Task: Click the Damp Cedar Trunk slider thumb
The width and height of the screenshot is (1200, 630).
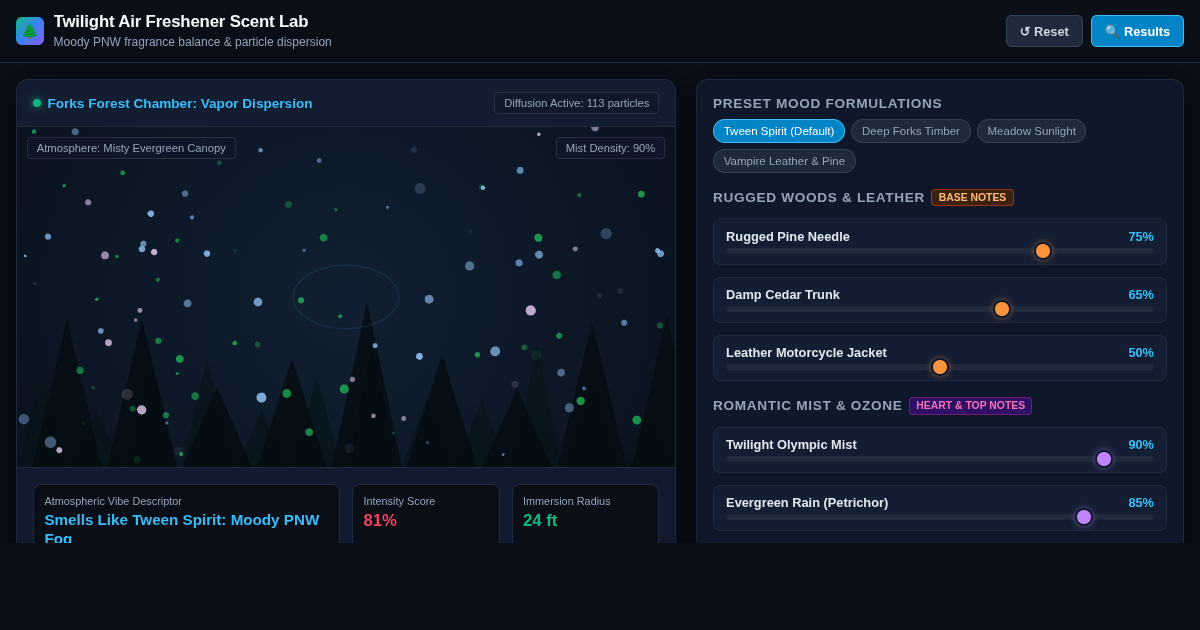Action: pos(1002,309)
